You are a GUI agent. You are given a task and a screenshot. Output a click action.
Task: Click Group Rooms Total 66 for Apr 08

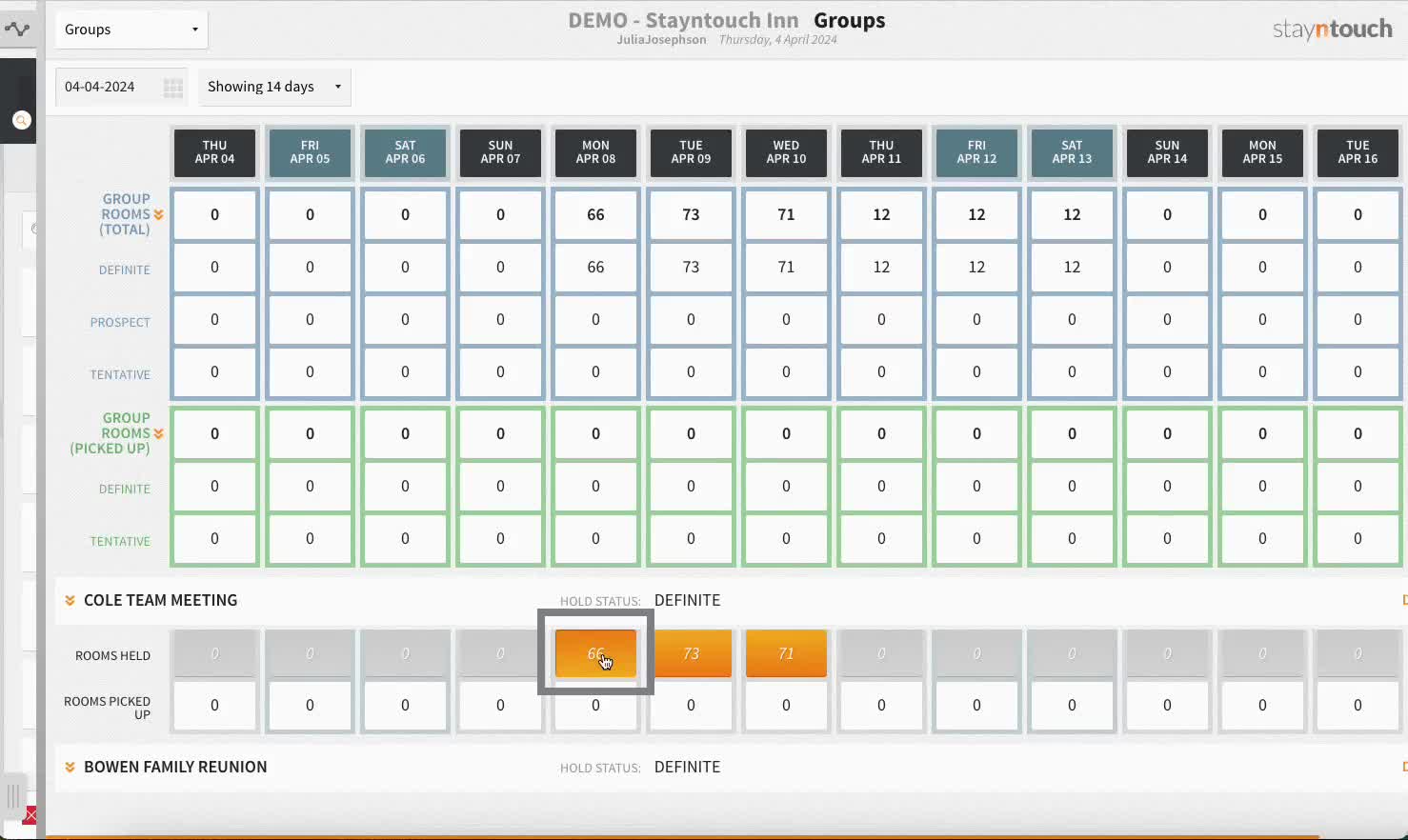click(x=595, y=215)
